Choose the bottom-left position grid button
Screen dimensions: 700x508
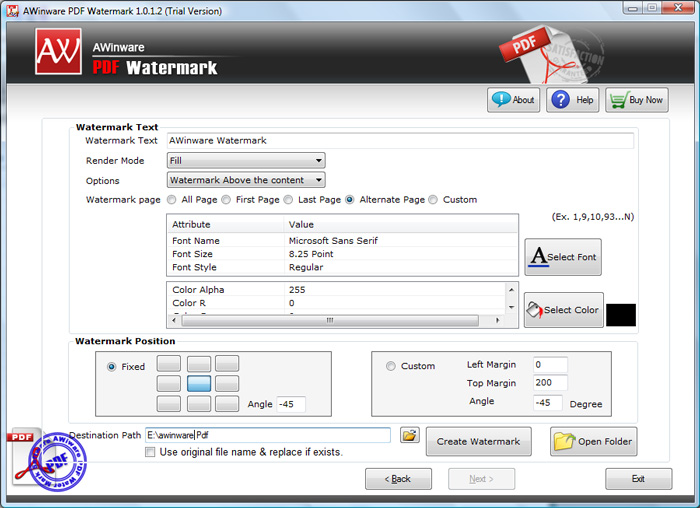click(169, 404)
